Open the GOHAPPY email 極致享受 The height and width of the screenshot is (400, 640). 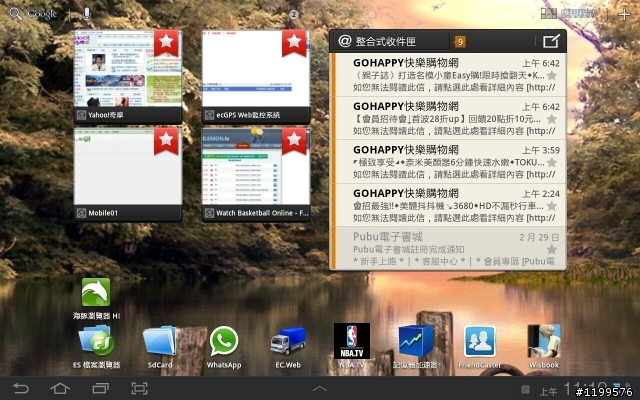click(x=448, y=162)
